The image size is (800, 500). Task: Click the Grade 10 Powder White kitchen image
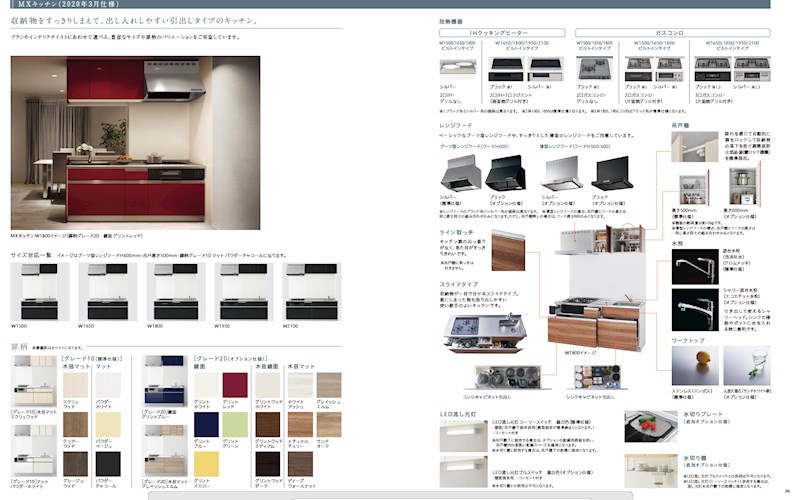(x=34, y=451)
